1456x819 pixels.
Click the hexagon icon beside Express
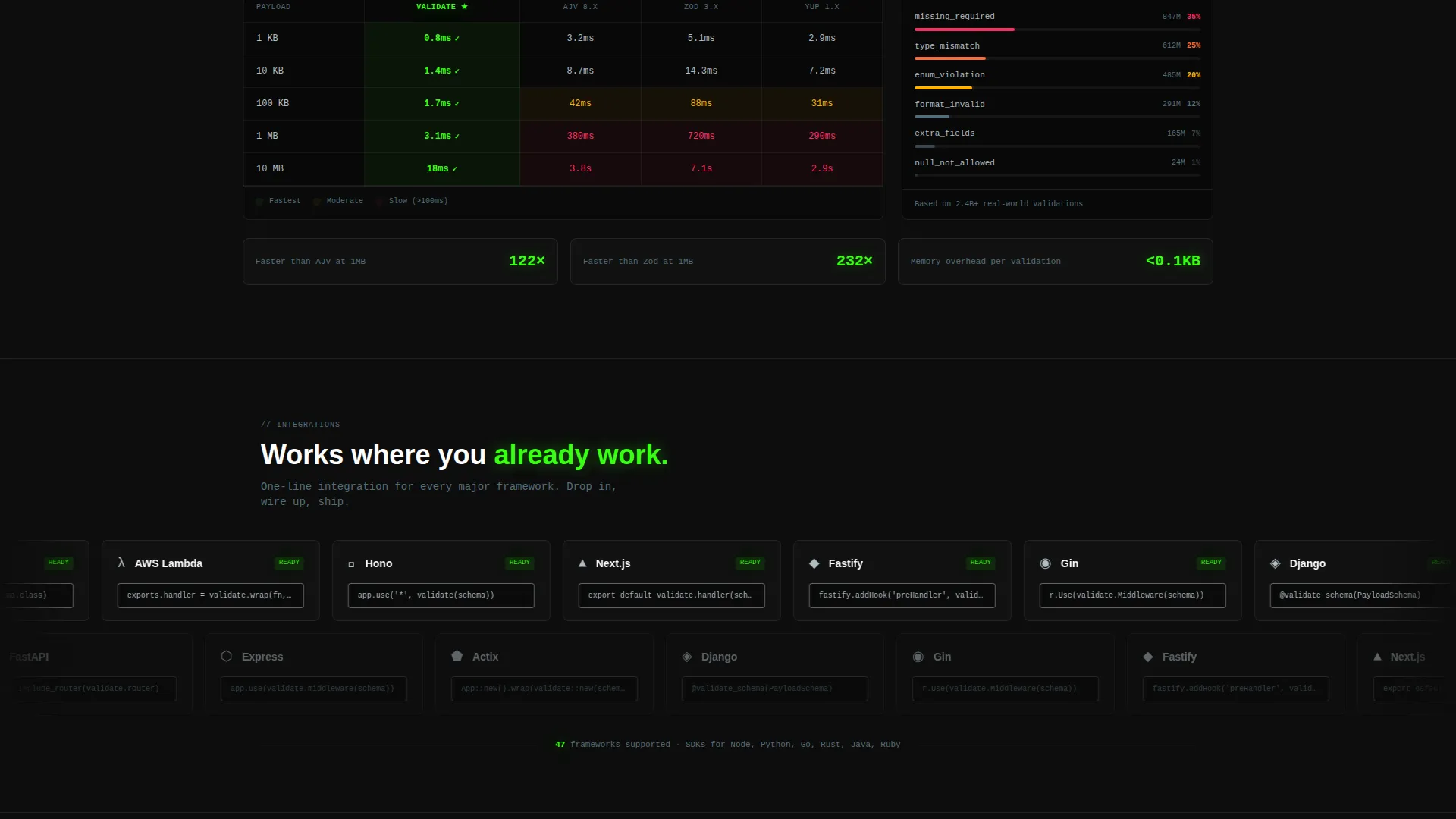(226, 656)
